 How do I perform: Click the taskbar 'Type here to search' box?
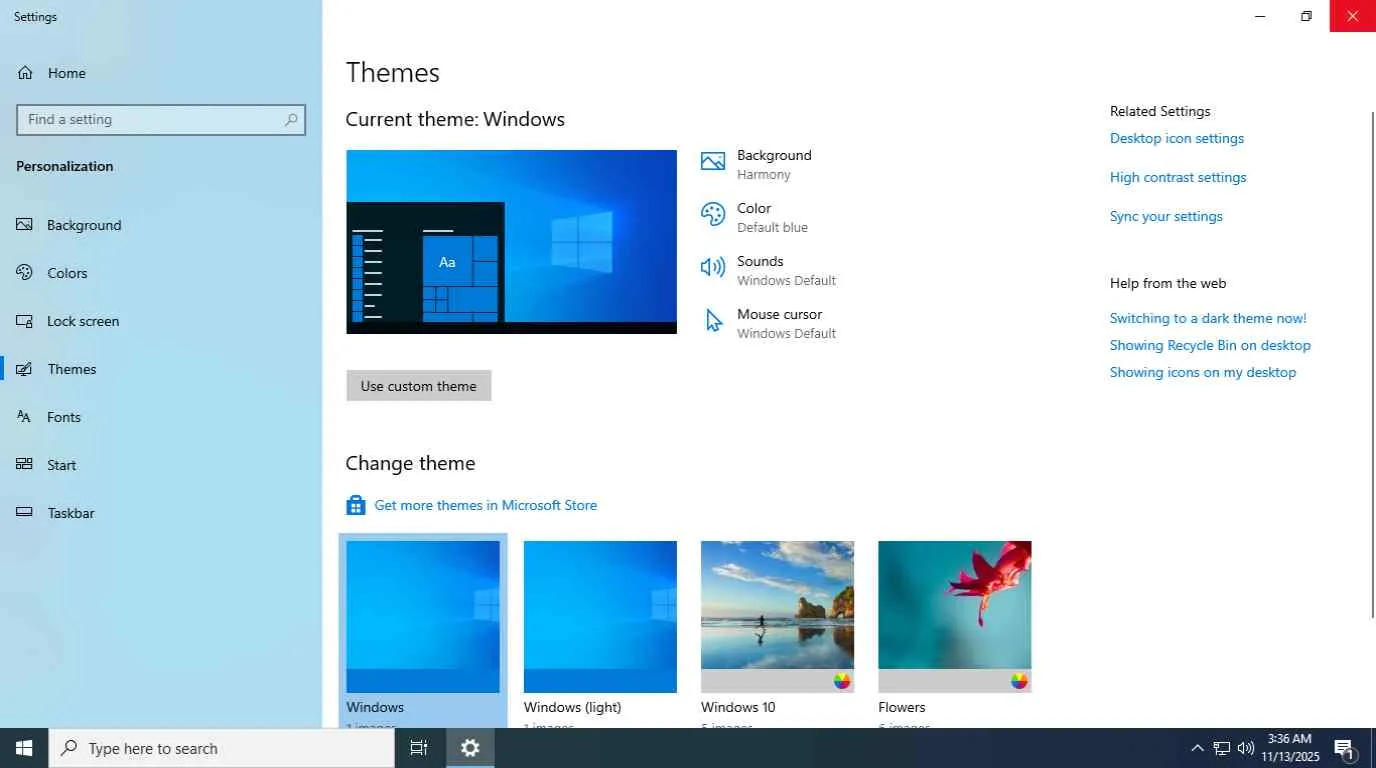coord(221,748)
